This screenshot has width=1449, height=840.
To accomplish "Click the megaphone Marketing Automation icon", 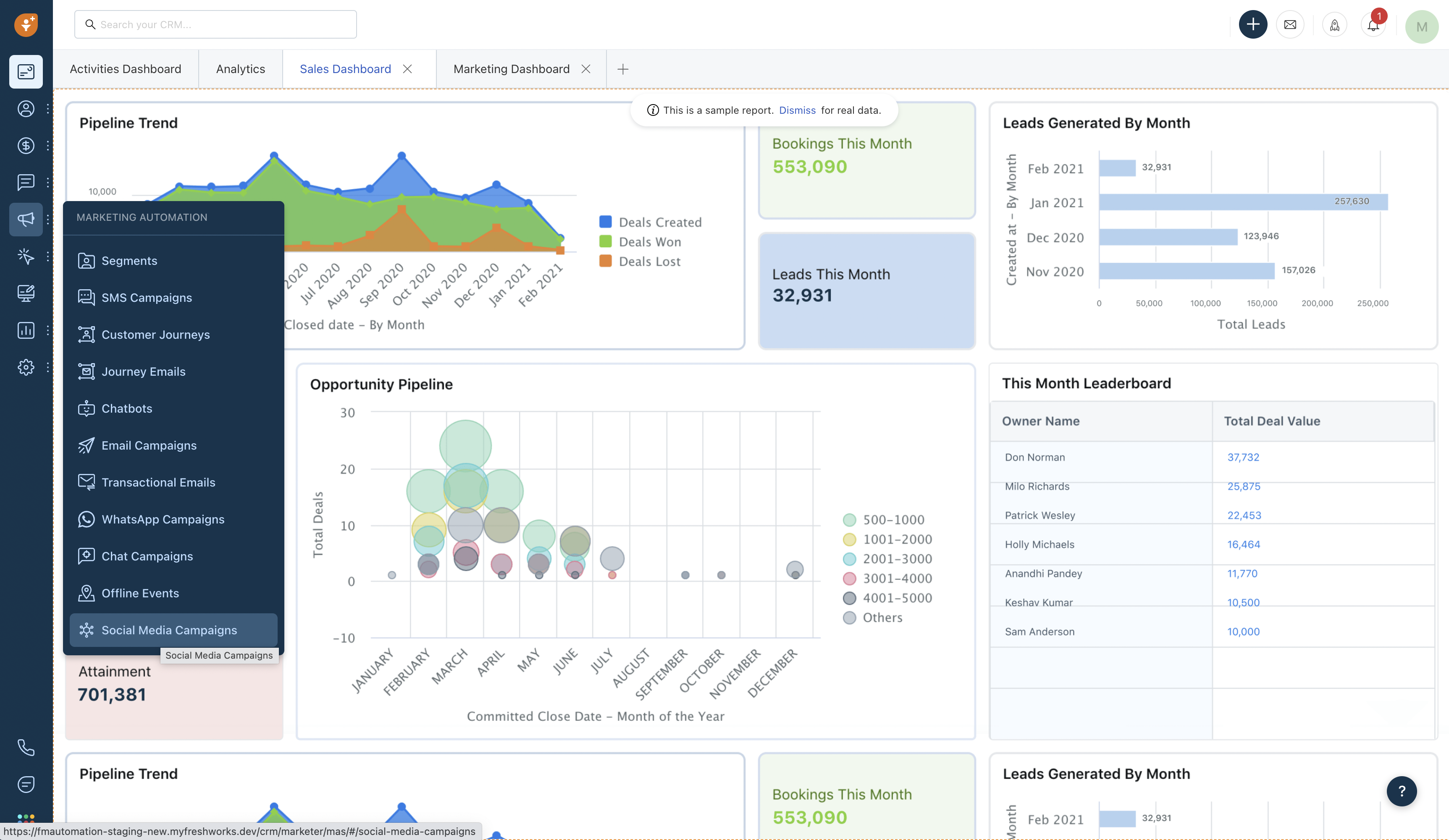I will [26, 219].
